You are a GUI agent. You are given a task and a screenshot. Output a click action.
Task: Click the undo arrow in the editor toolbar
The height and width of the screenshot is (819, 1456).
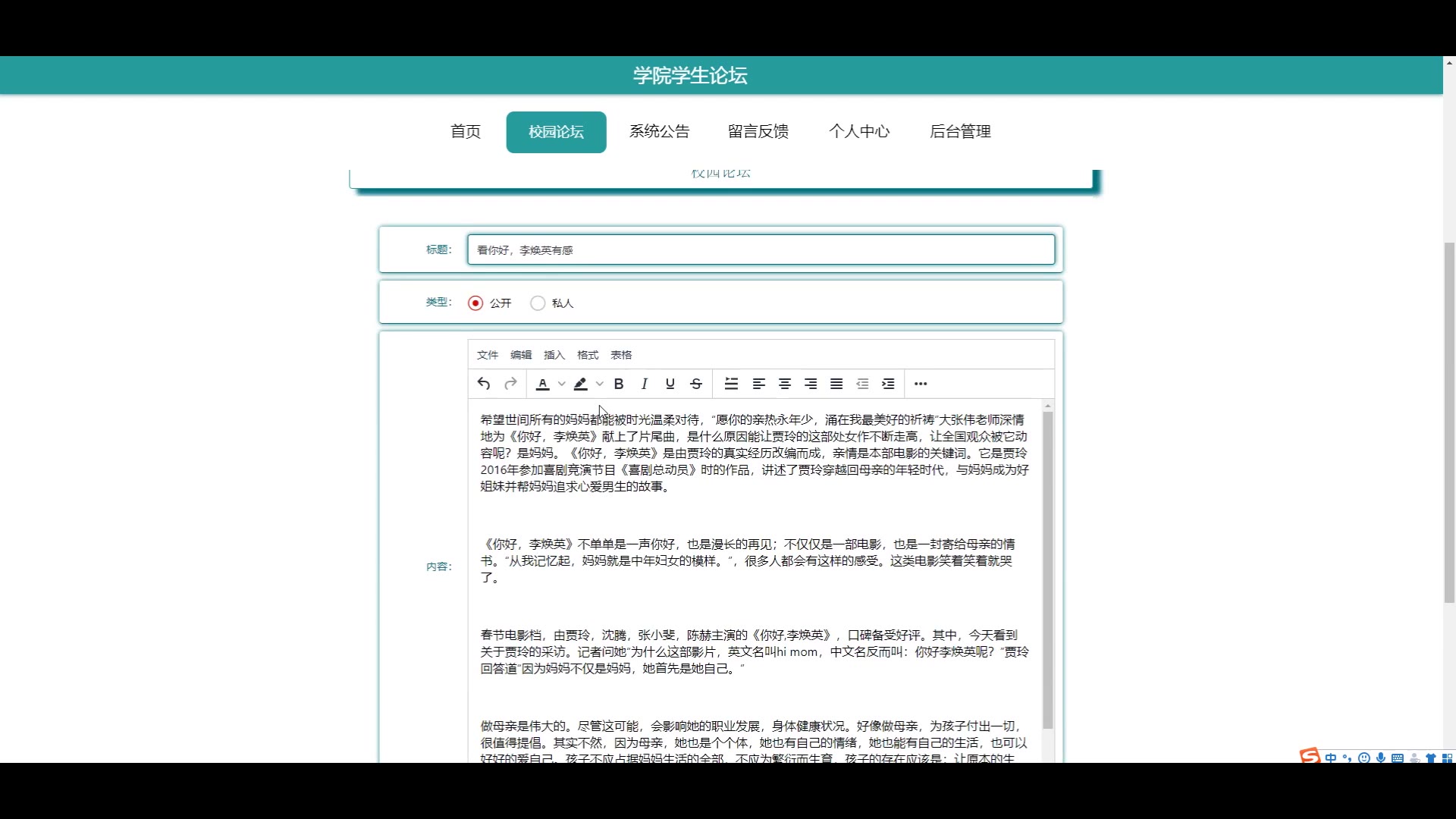coord(484,384)
